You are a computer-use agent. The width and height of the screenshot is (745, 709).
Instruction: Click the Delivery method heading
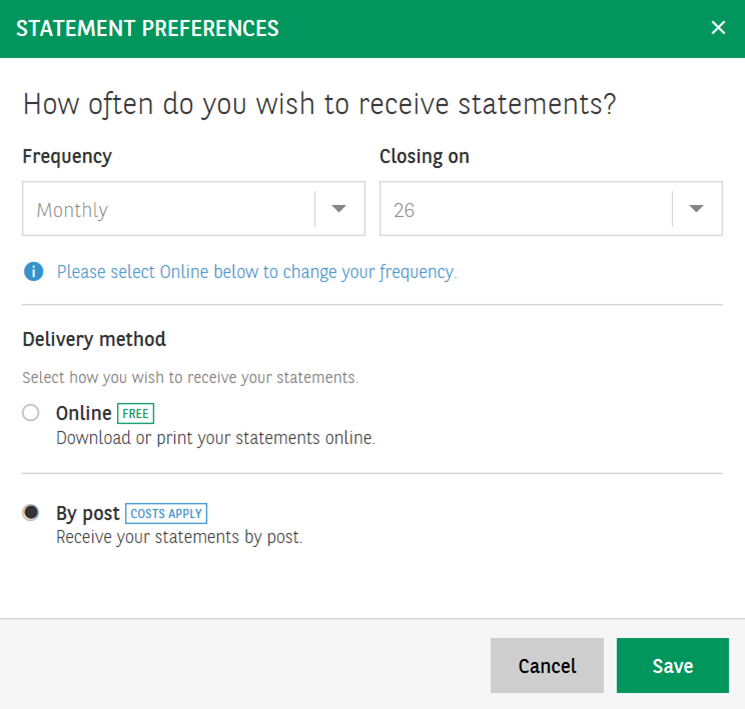pos(94,339)
